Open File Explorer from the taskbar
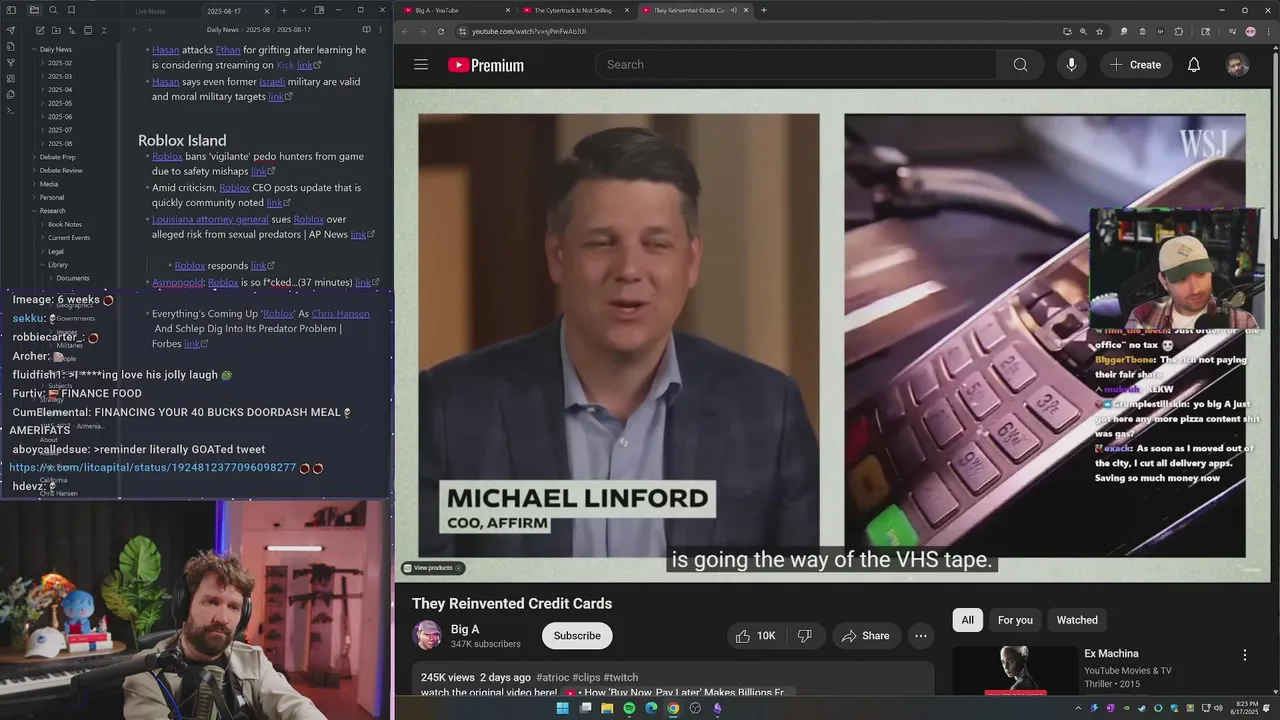1280x720 pixels. pyautogui.click(x=607, y=708)
